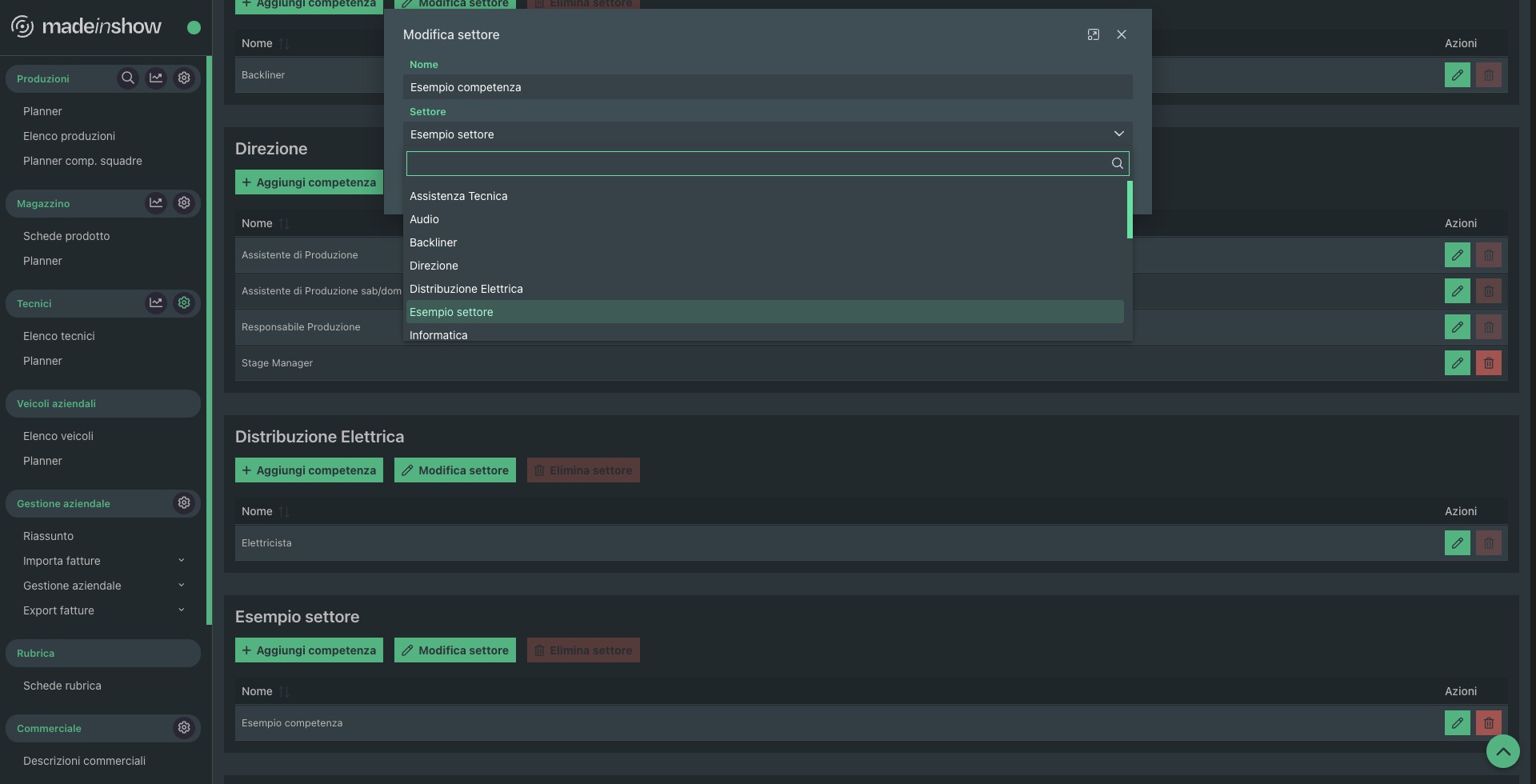Delete the Esempio competenza row

1488,723
